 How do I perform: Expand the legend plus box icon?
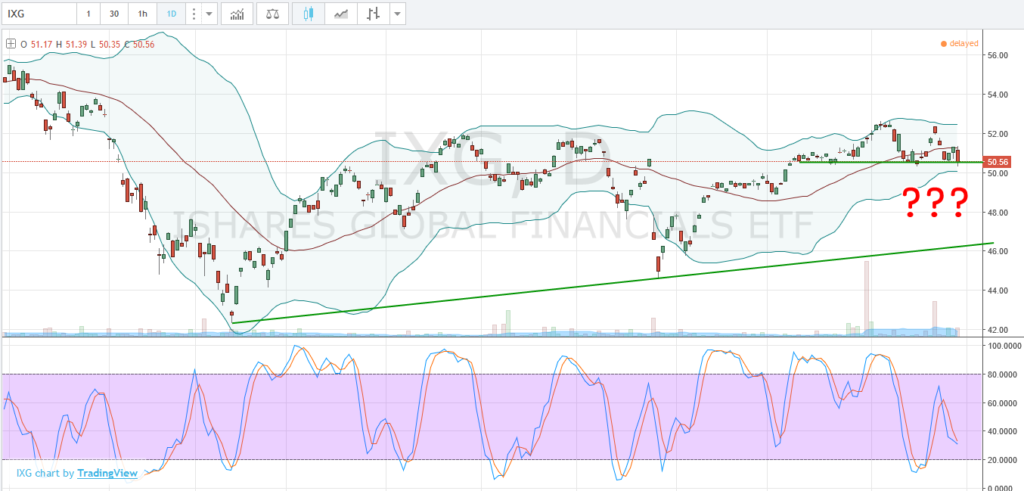point(10,44)
